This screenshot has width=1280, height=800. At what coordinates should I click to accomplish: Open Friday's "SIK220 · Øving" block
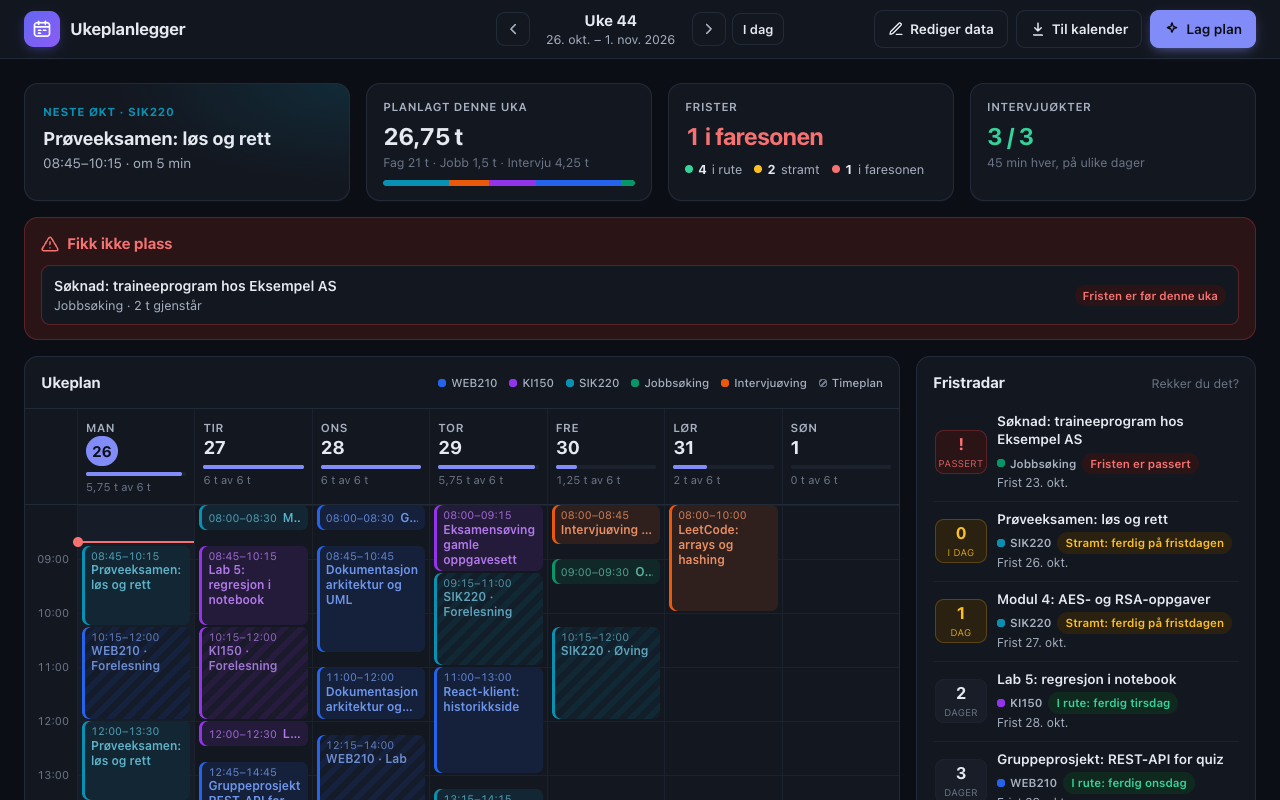[x=606, y=673]
